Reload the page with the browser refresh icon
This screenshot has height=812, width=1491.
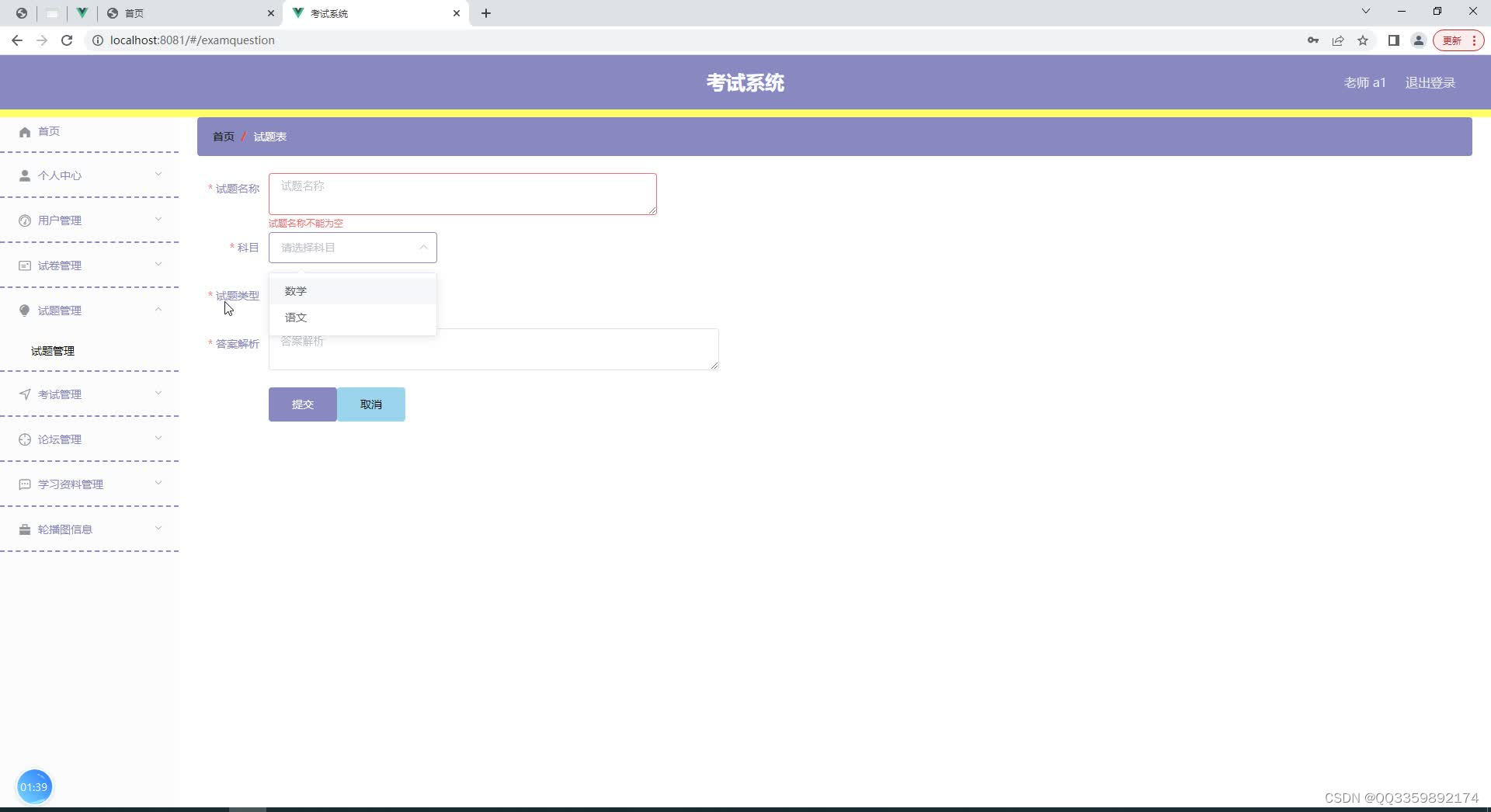click(x=67, y=40)
